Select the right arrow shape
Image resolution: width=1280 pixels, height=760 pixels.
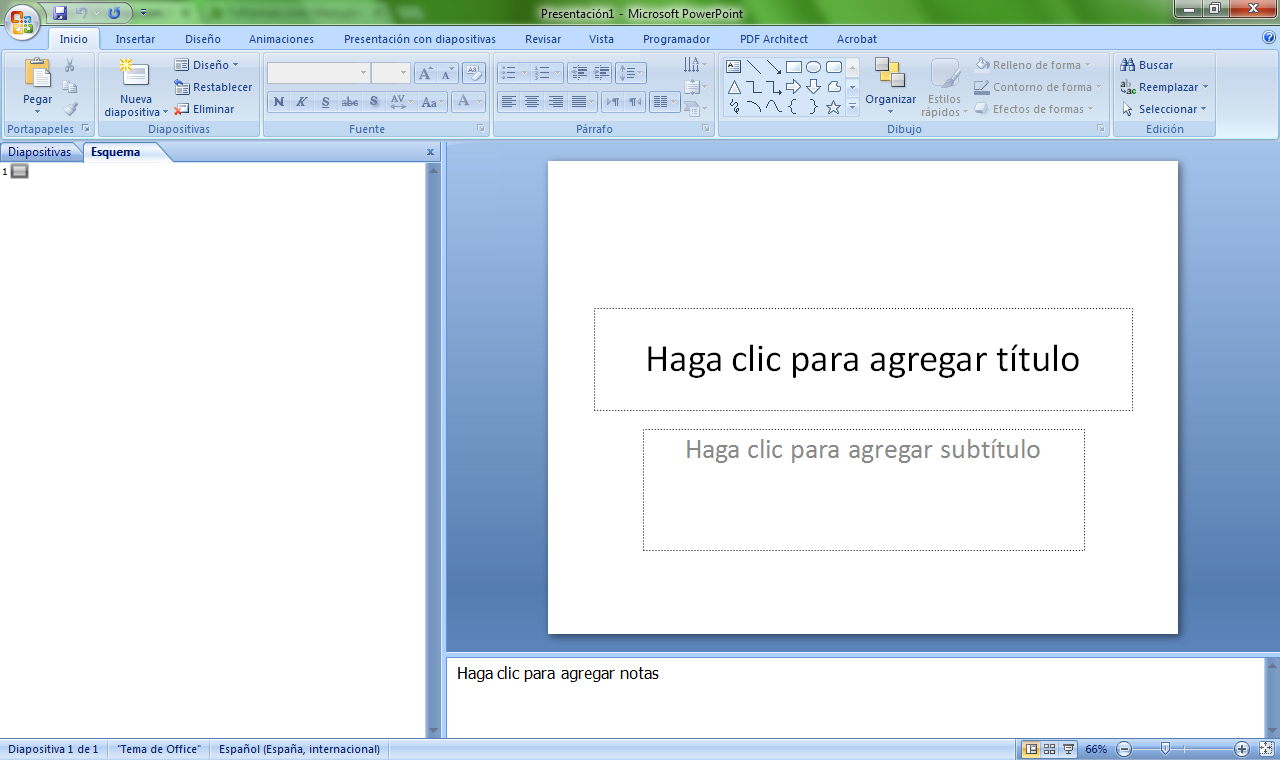(793, 87)
